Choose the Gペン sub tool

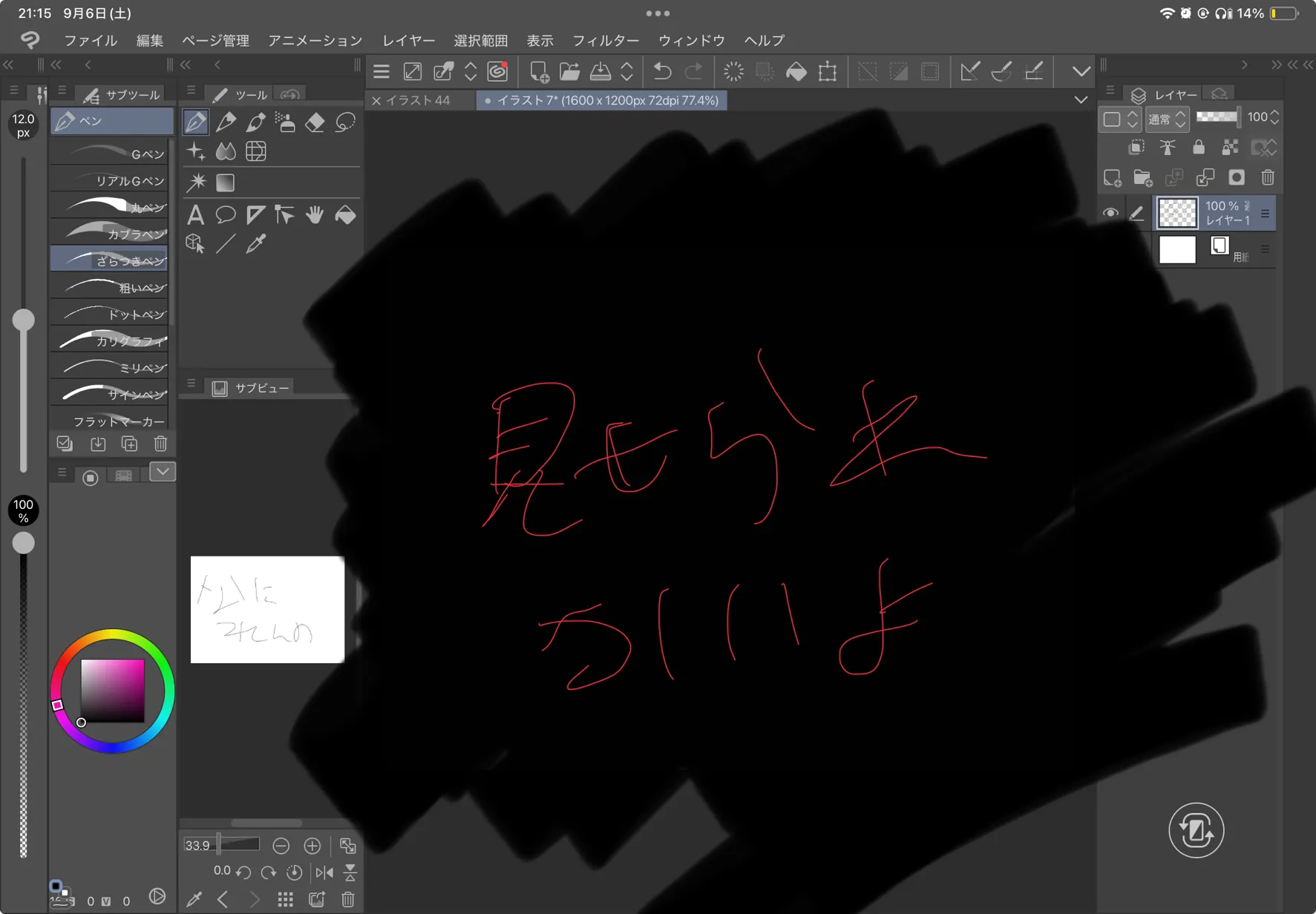110,154
